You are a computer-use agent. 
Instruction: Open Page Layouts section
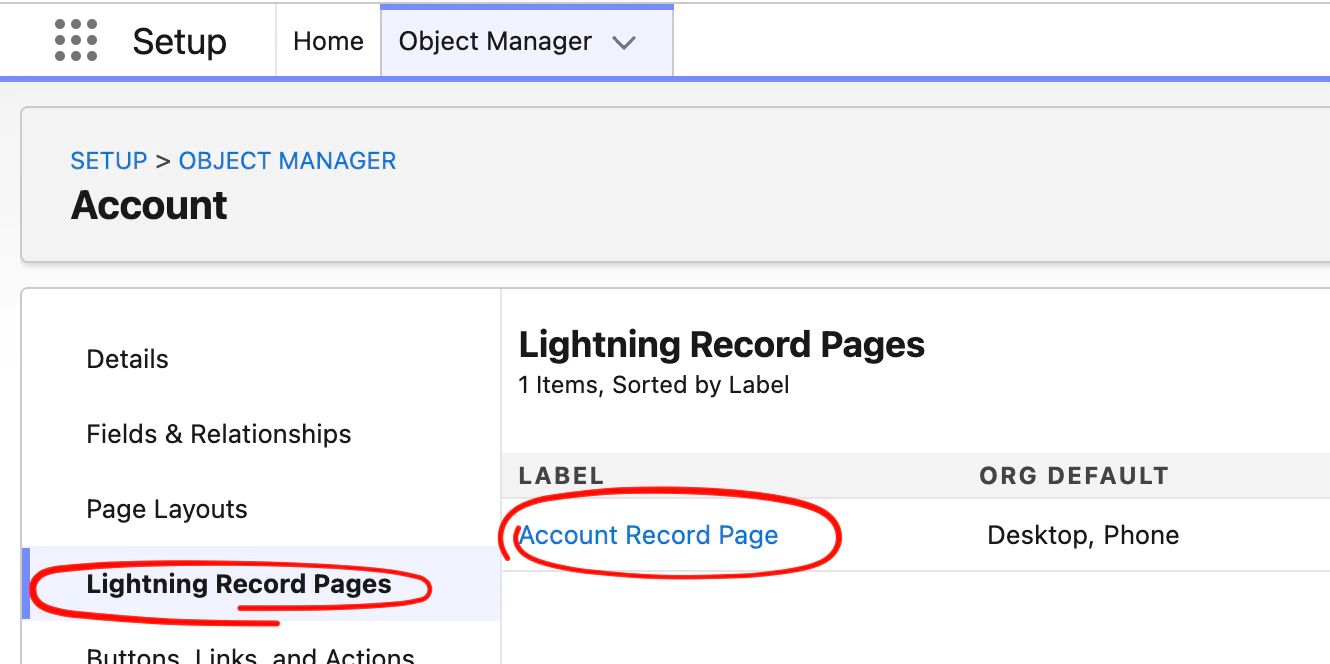click(167, 509)
